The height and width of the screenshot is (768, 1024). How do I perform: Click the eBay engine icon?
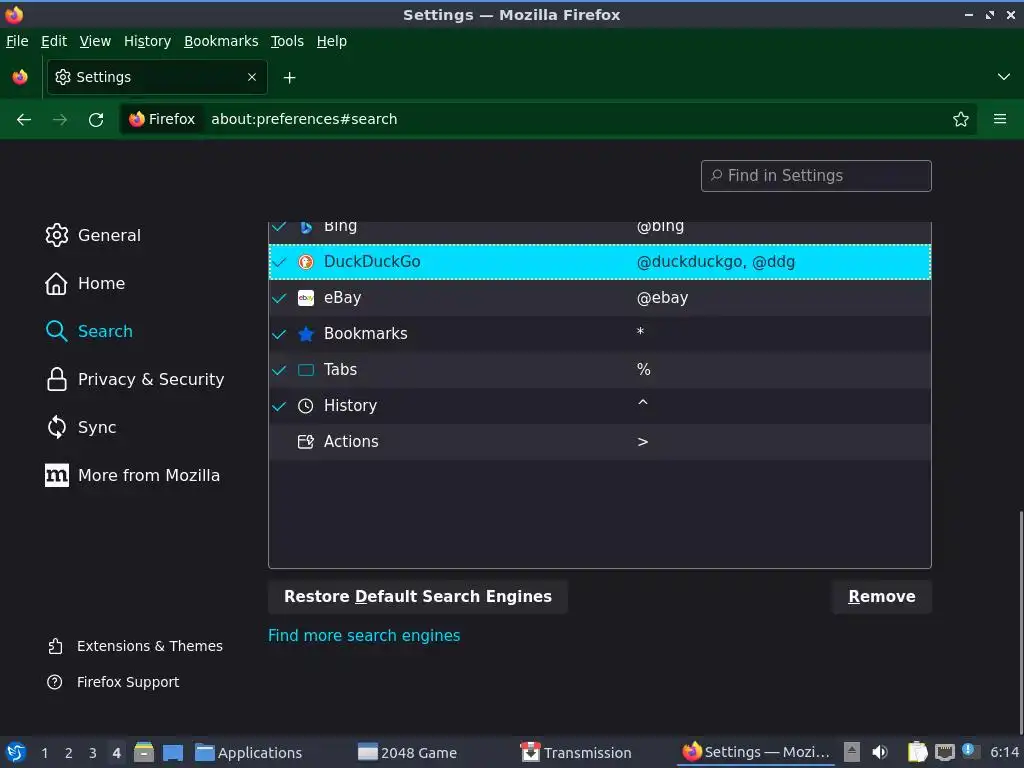pyautogui.click(x=306, y=298)
